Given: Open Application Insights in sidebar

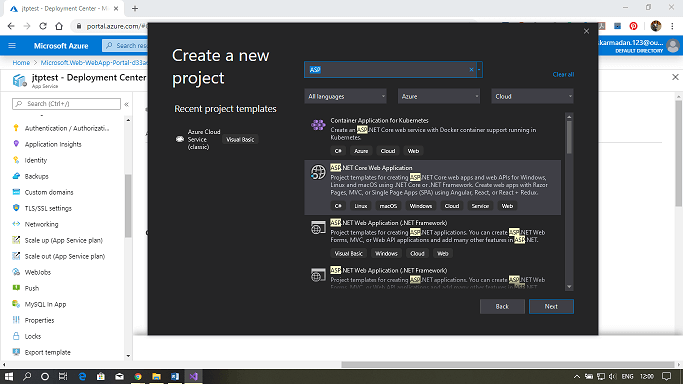Looking at the screenshot, I should [x=53, y=144].
